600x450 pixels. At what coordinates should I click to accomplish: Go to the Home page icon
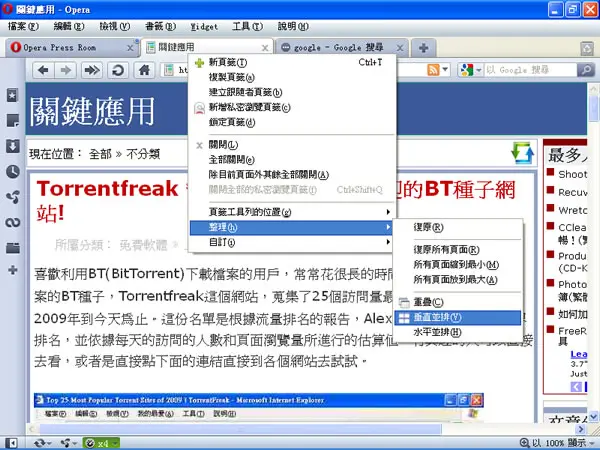(x=144, y=70)
